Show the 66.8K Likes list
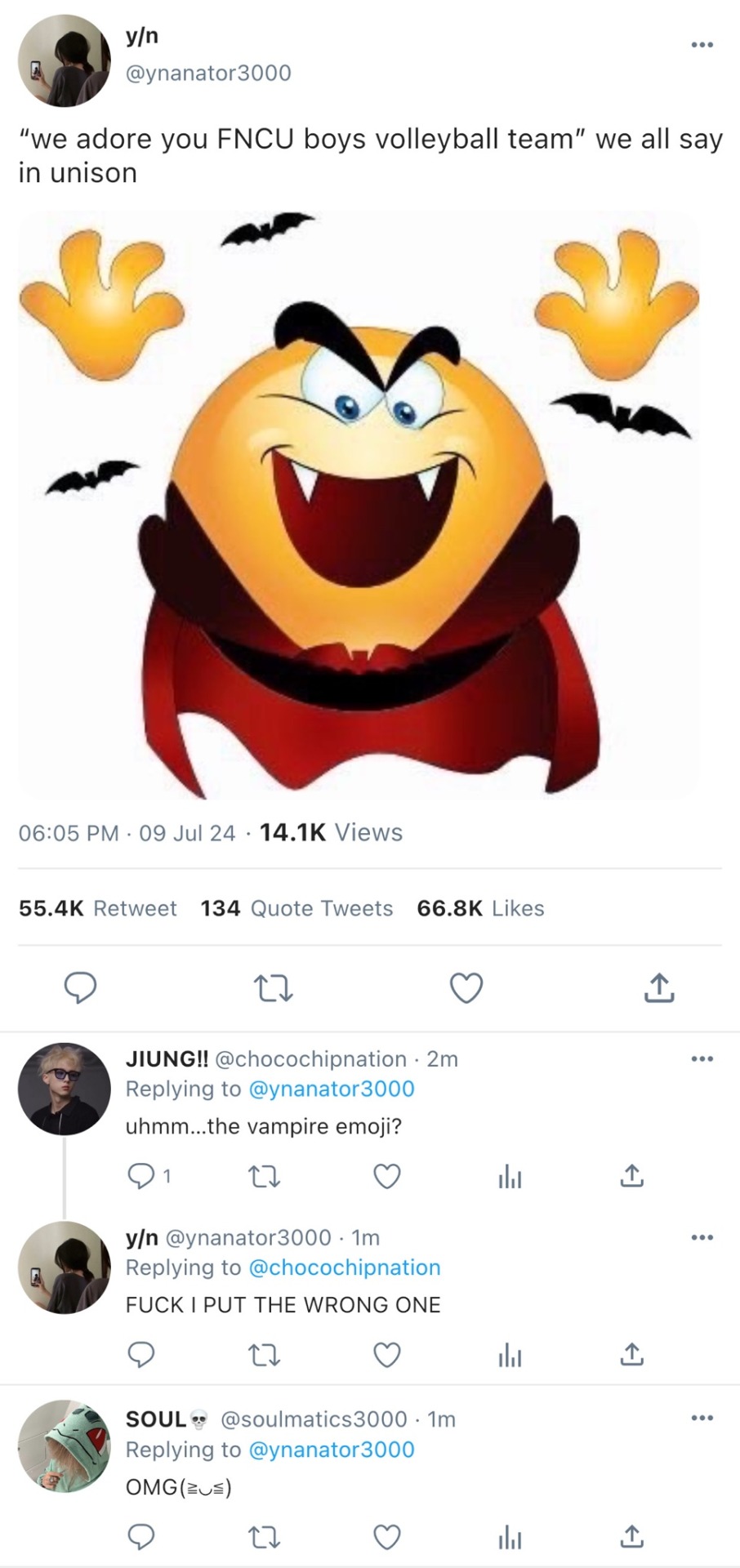 pos(480,908)
